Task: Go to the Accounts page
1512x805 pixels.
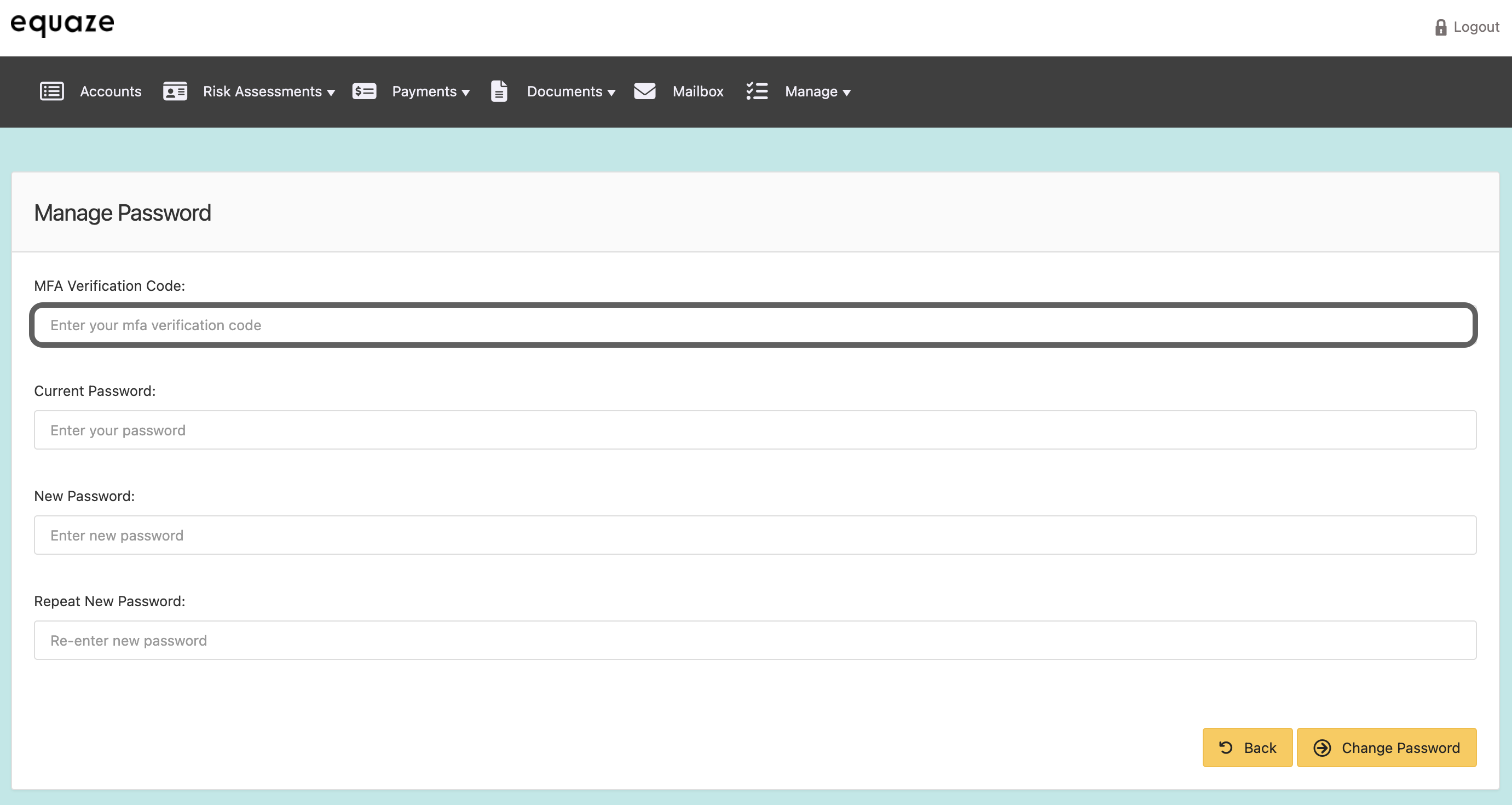Action: pos(111,91)
